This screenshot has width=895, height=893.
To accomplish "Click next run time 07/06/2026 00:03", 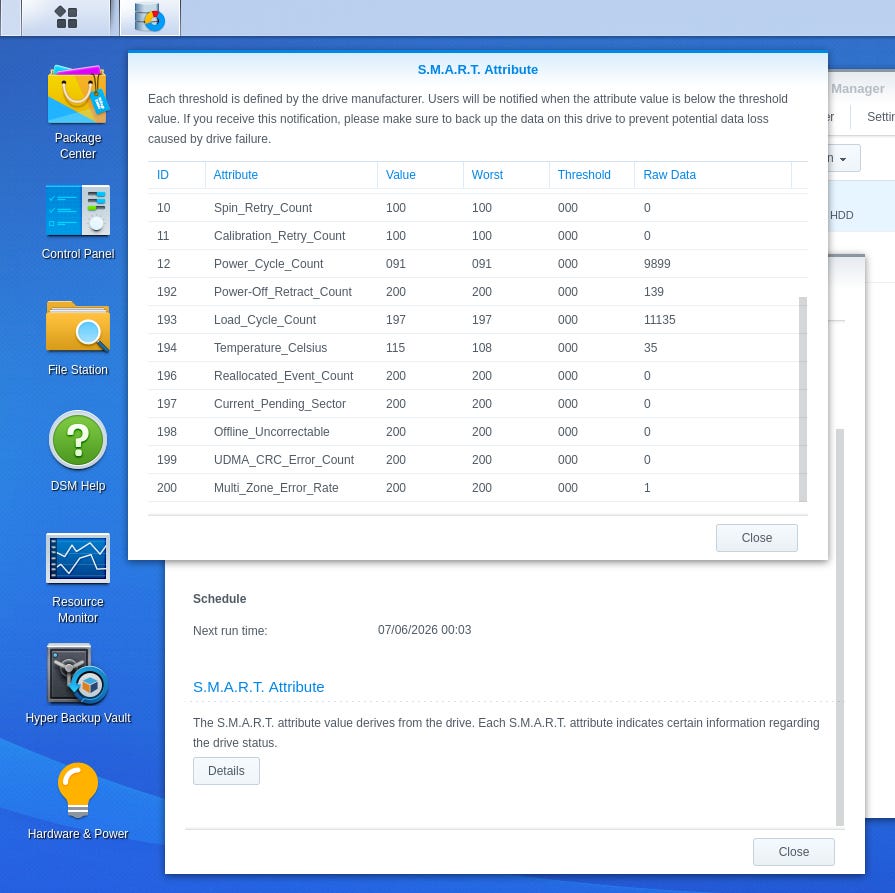I will (x=424, y=630).
